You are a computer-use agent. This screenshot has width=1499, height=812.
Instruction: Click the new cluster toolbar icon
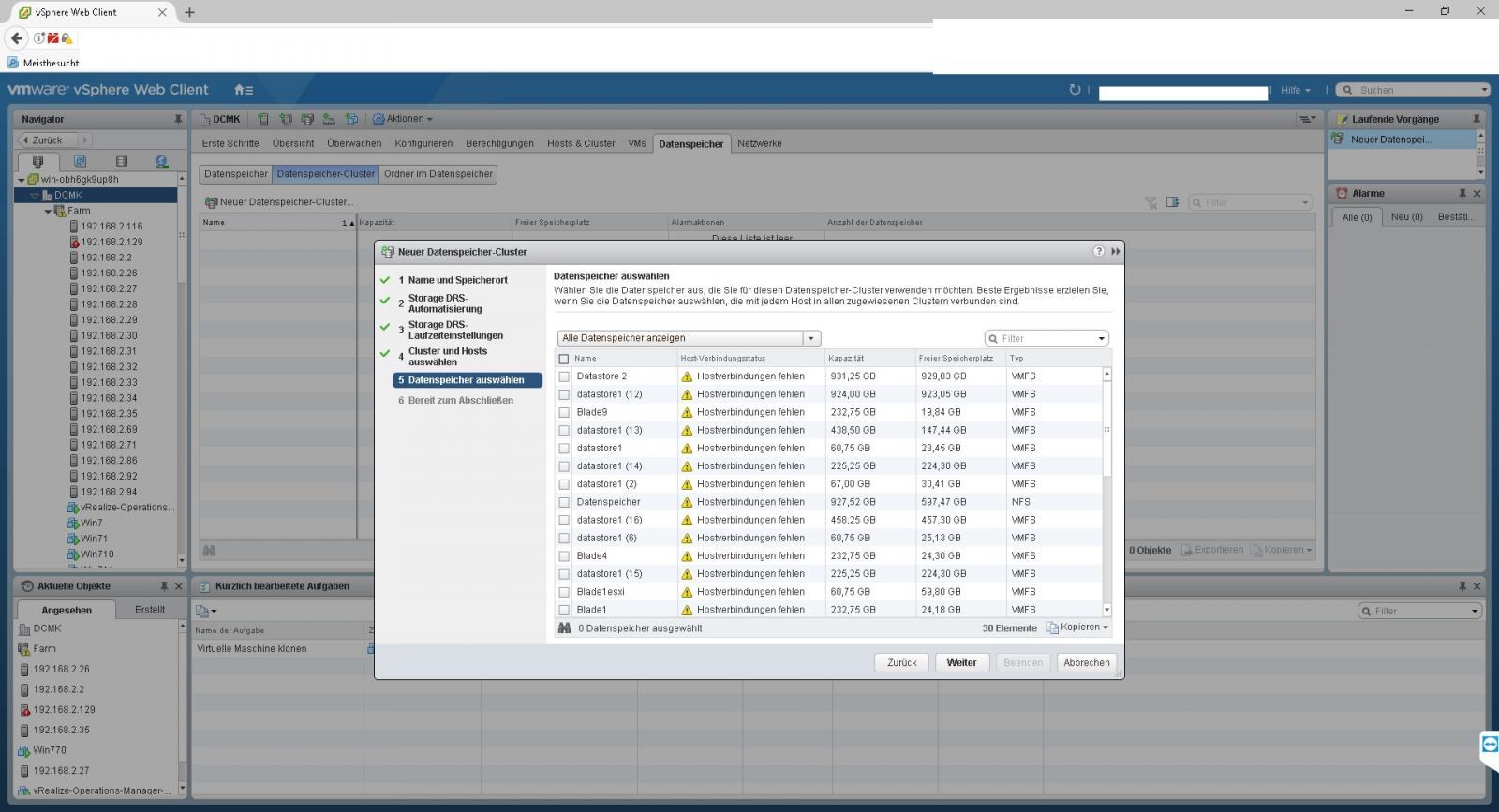[285, 119]
